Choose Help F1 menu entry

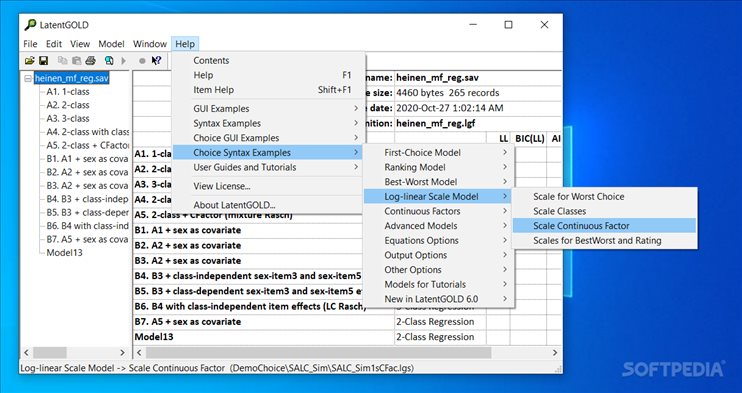tap(268, 75)
